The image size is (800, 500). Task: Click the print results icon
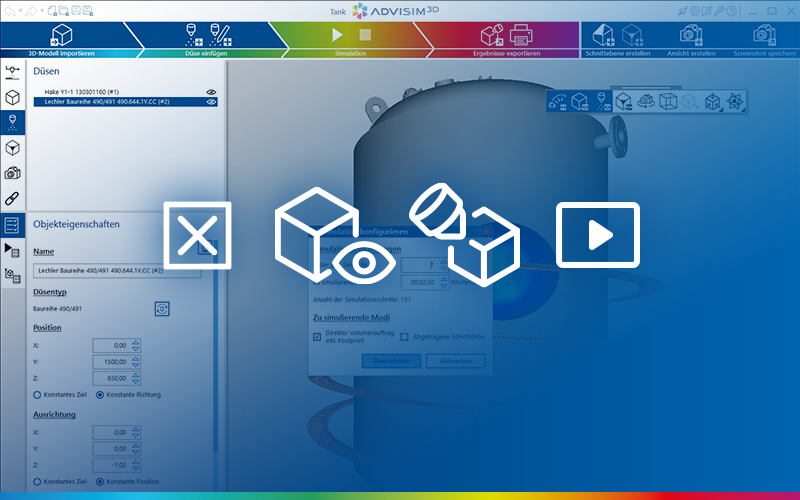pyautogui.click(x=521, y=35)
